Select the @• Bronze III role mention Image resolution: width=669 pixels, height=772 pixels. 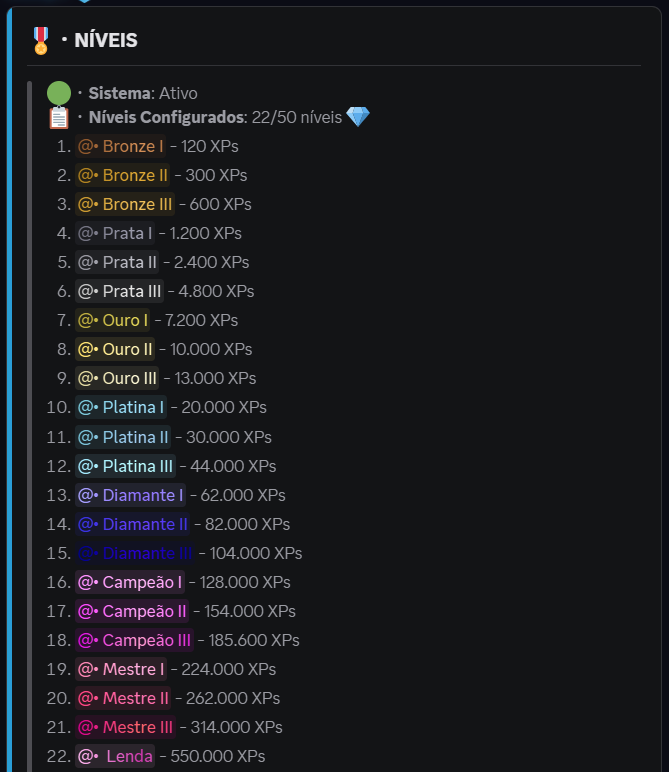124,204
